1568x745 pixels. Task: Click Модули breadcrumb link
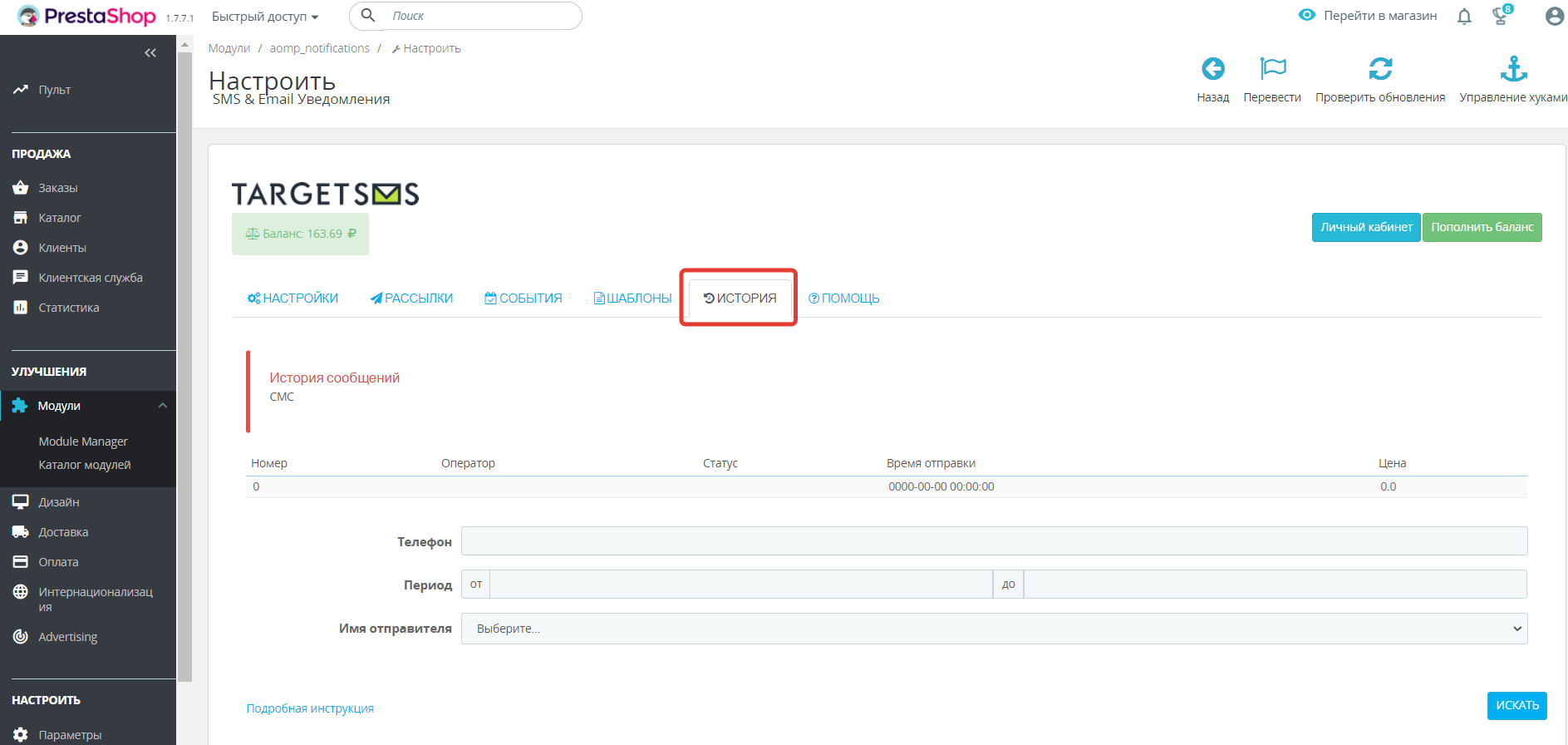tap(229, 48)
